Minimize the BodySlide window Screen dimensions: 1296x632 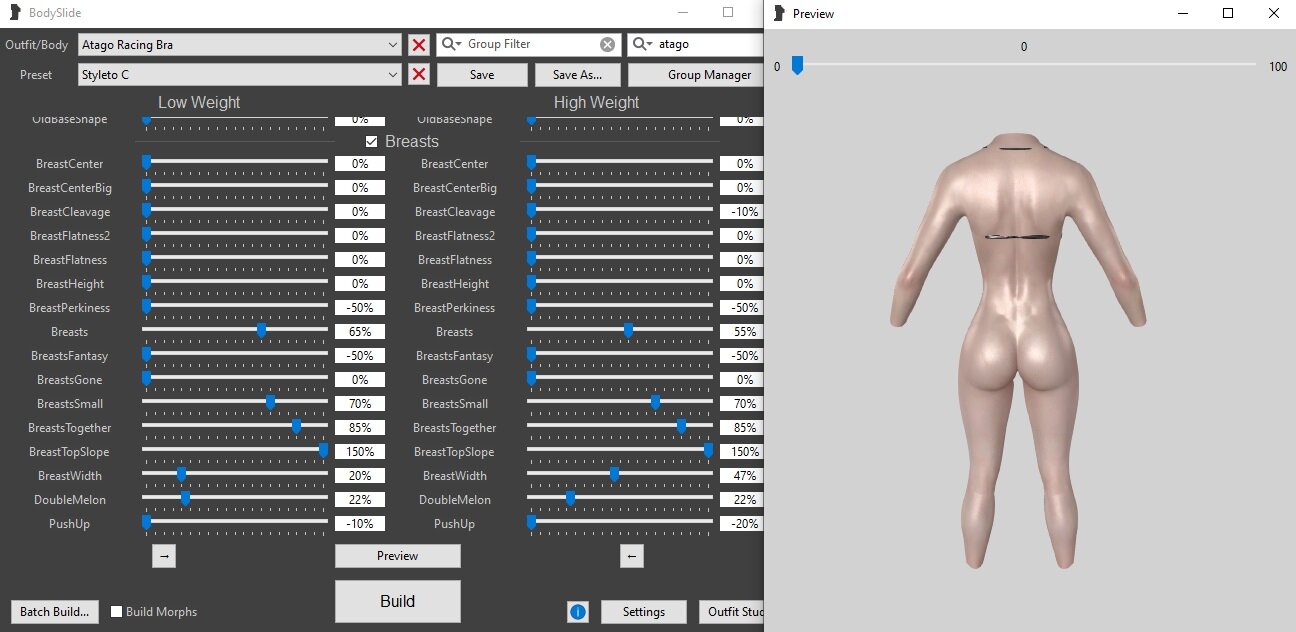coord(682,13)
